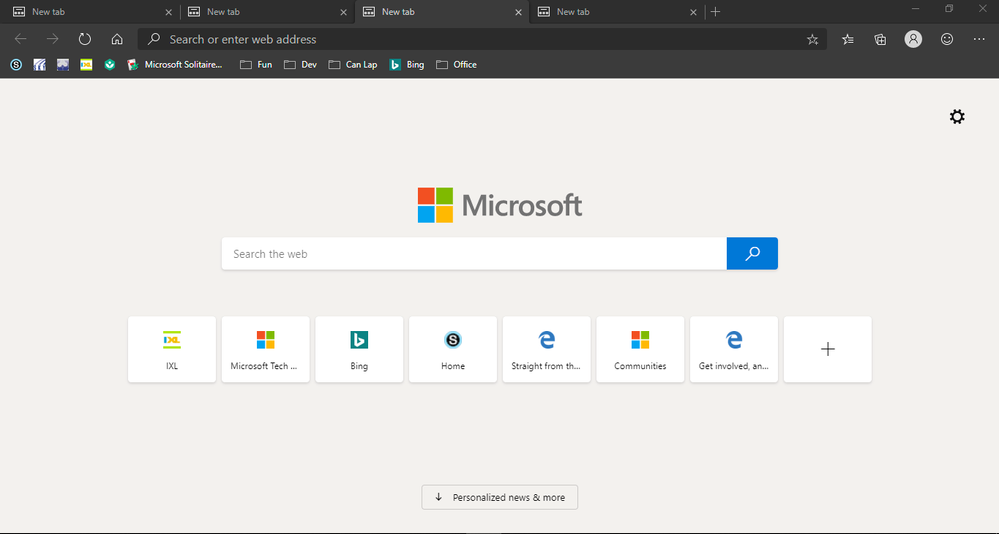This screenshot has height=534, width=999.
Task: Click the blue search magnifier button
Action: tap(752, 254)
